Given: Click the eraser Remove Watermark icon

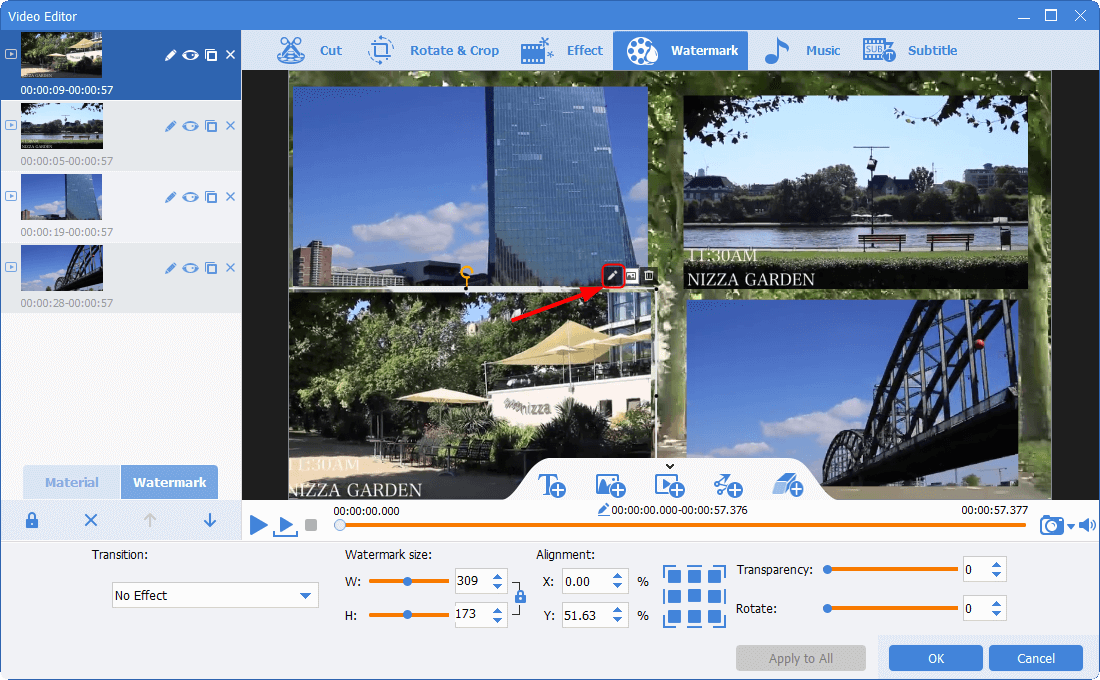Looking at the screenshot, I should pos(787,486).
